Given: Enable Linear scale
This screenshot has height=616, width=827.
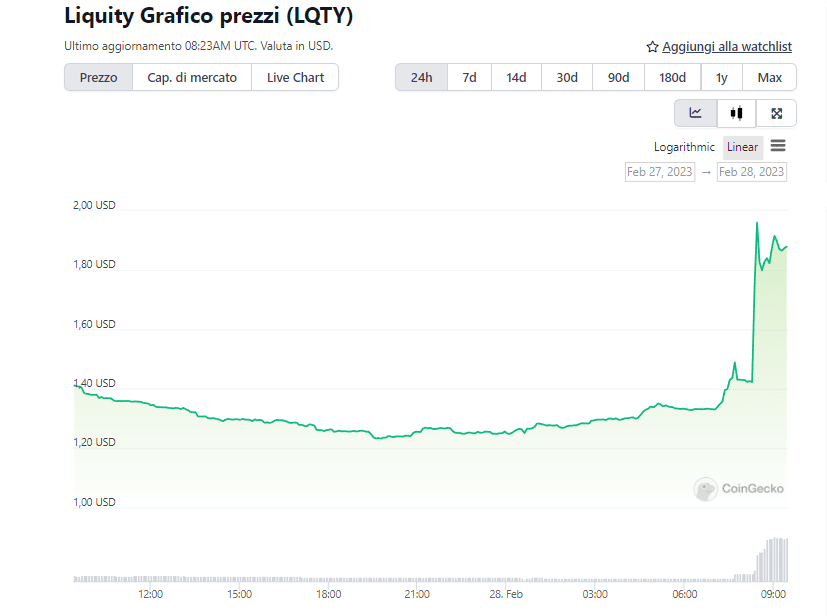Looking at the screenshot, I should tap(743, 147).
